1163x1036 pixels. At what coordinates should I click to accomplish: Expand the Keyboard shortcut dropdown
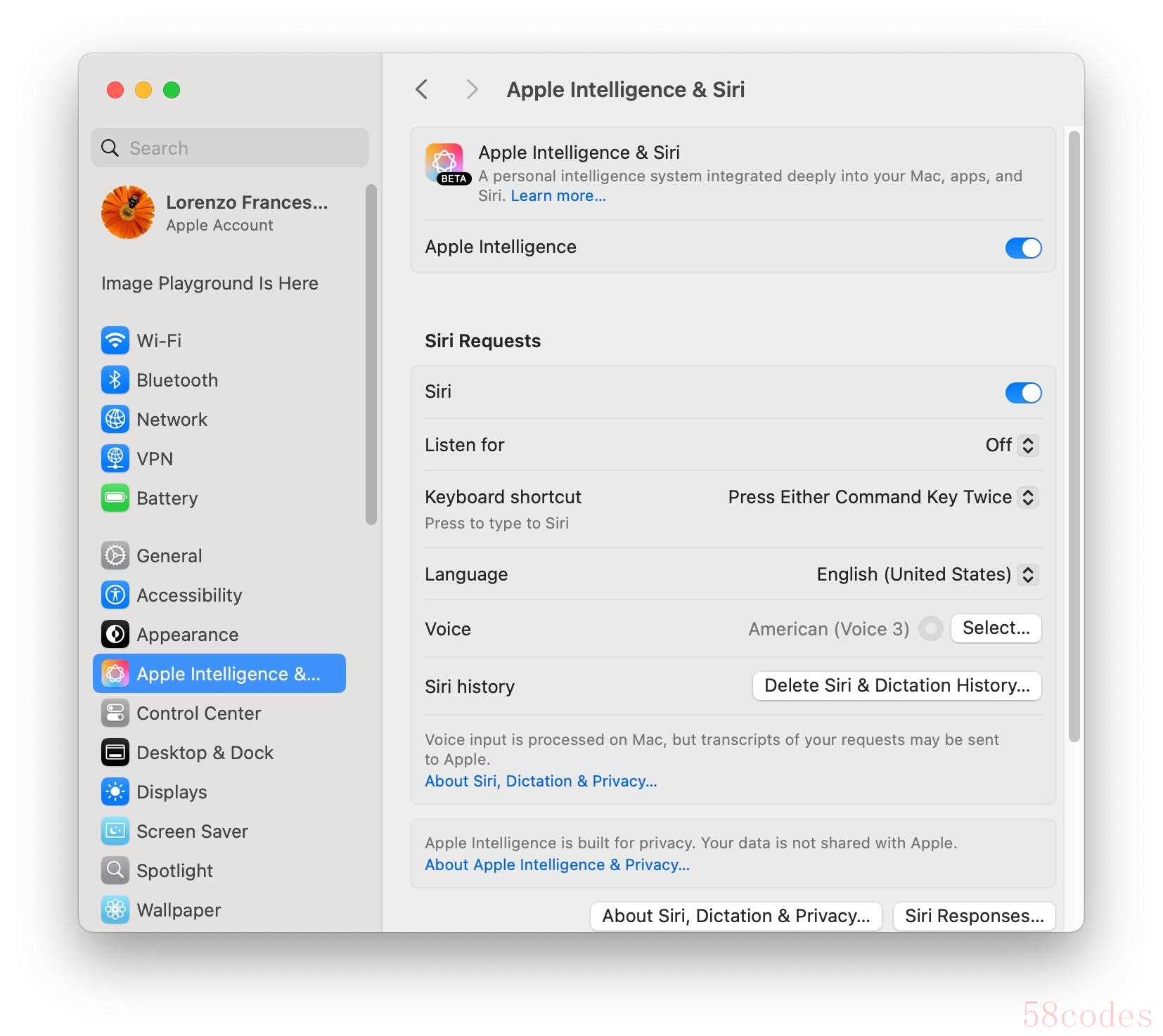[882, 498]
